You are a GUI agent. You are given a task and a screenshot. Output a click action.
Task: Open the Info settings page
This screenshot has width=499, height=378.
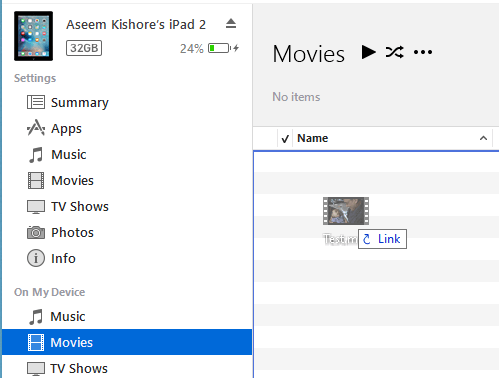pyautogui.click(x=51, y=258)
